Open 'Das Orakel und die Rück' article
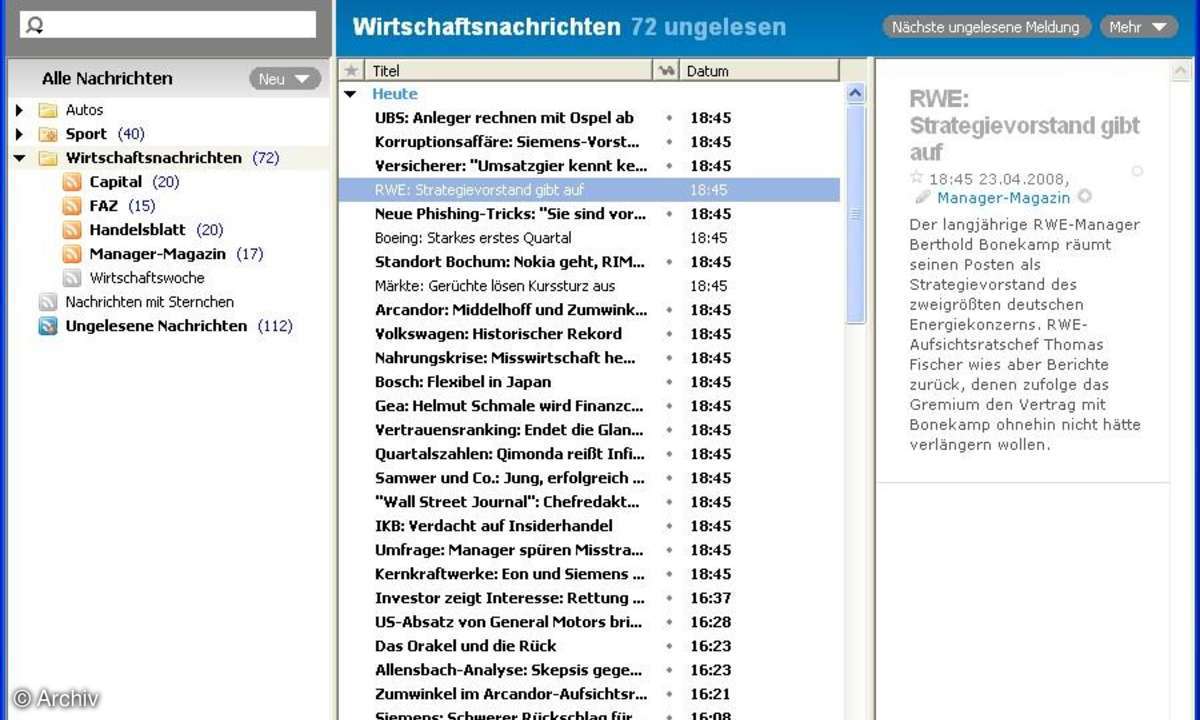The image size is (1200, 720). [466, 646]
